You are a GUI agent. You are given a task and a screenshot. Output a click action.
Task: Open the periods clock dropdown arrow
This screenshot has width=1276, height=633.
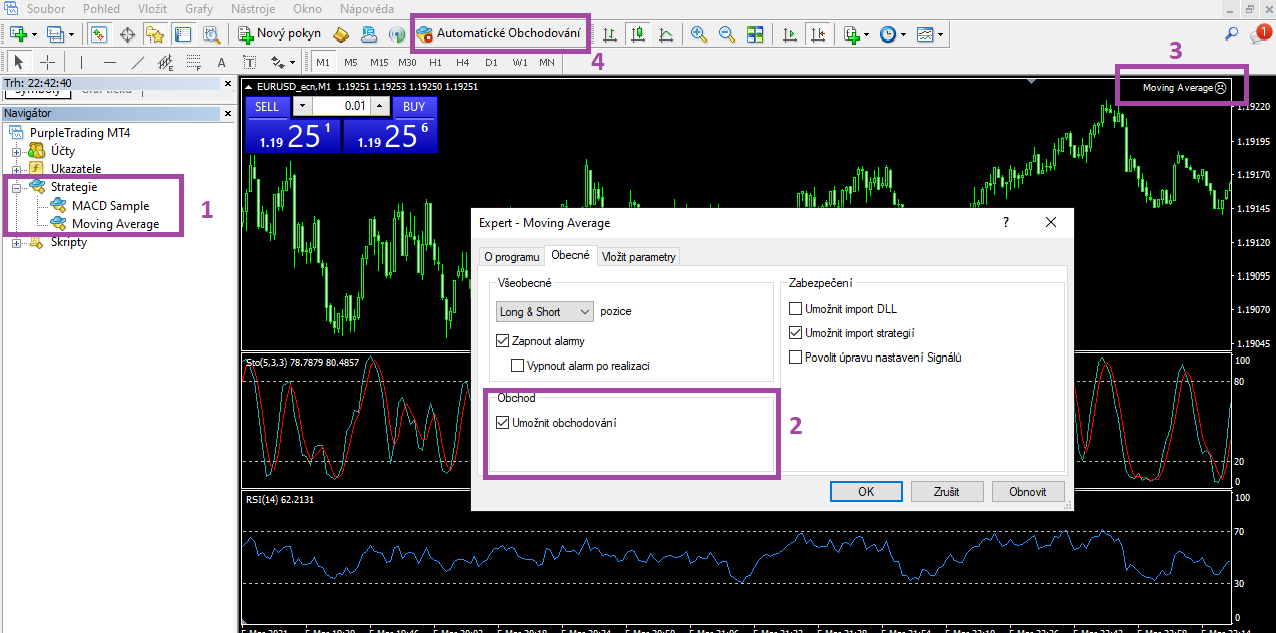pyautogui.click(x=903, y=34)
